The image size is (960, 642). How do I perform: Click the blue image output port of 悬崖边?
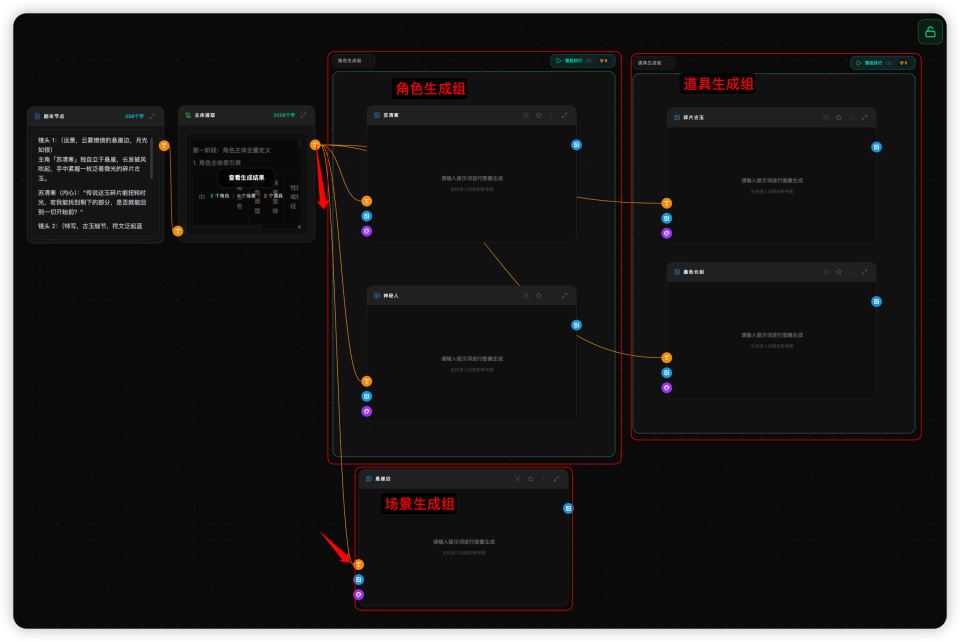click(568, 508)
